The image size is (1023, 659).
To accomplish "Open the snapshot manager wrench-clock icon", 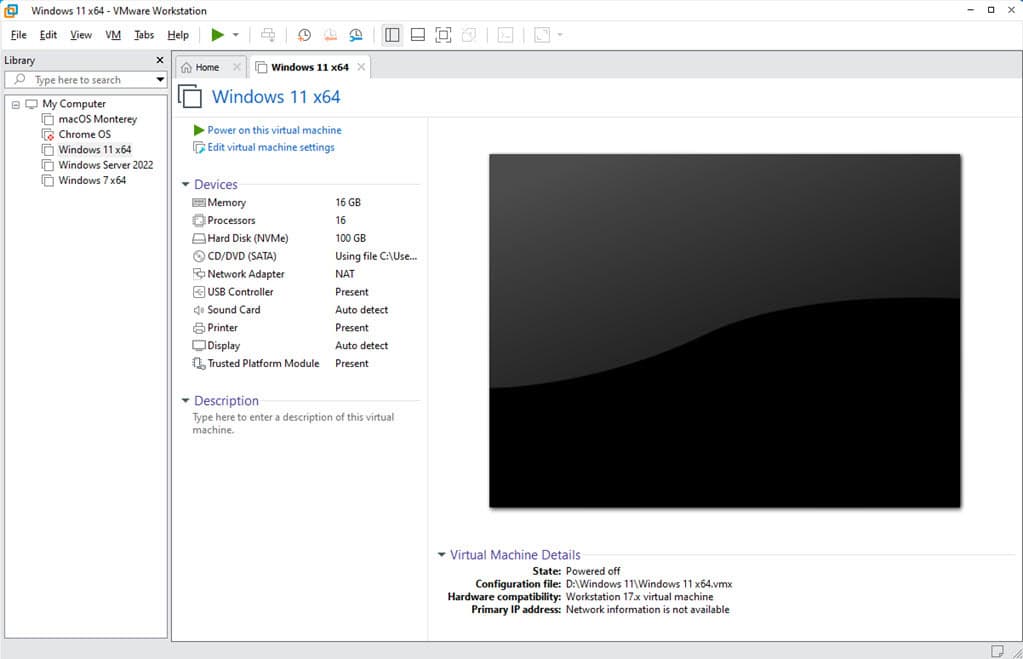I will click(x=356, y=35).
